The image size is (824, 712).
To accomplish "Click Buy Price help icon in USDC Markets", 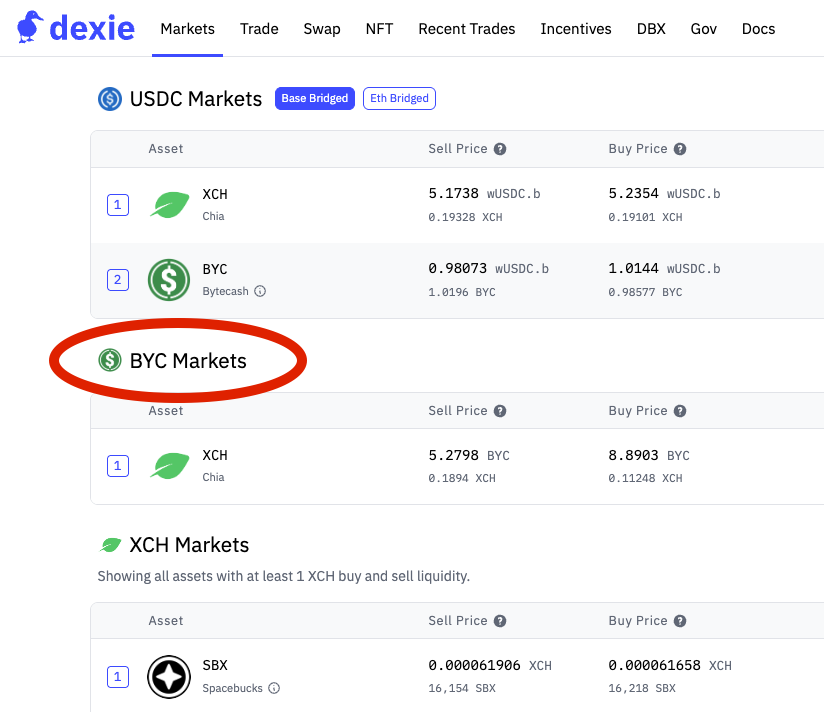I will pos(680,149).
